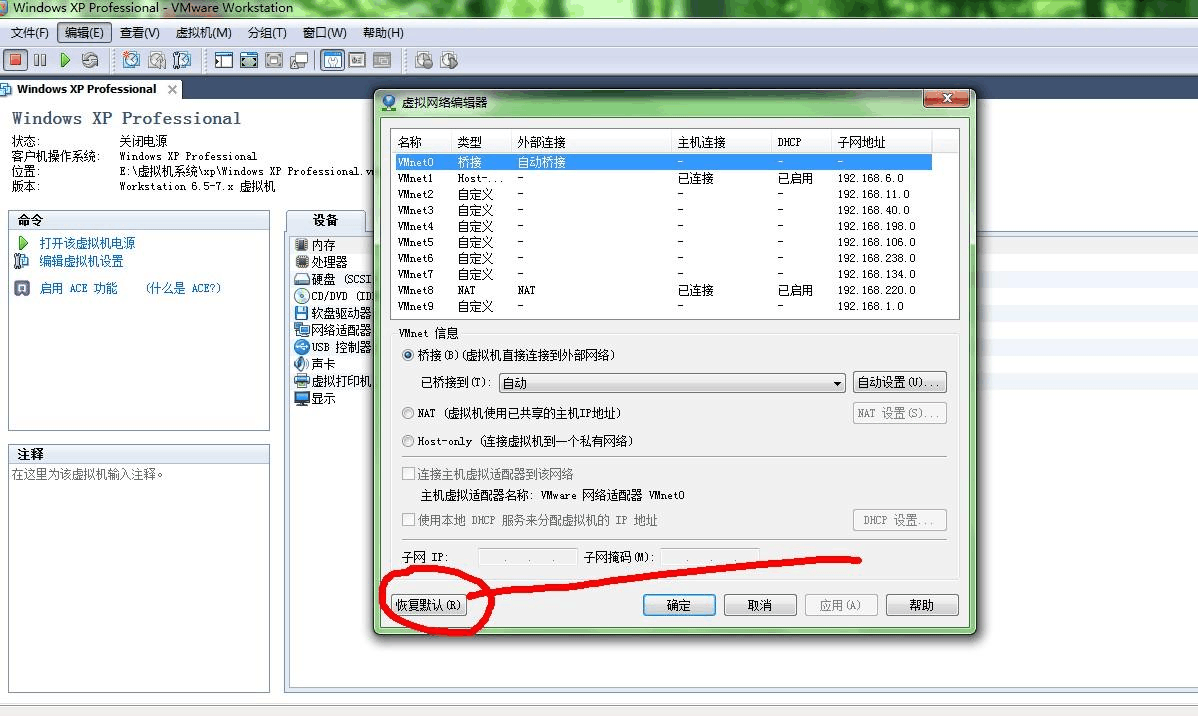Select the 网络适配器 network adapter icon
Image resolution: width=1198 pixels, height=716 pixels.
[302, 329]
